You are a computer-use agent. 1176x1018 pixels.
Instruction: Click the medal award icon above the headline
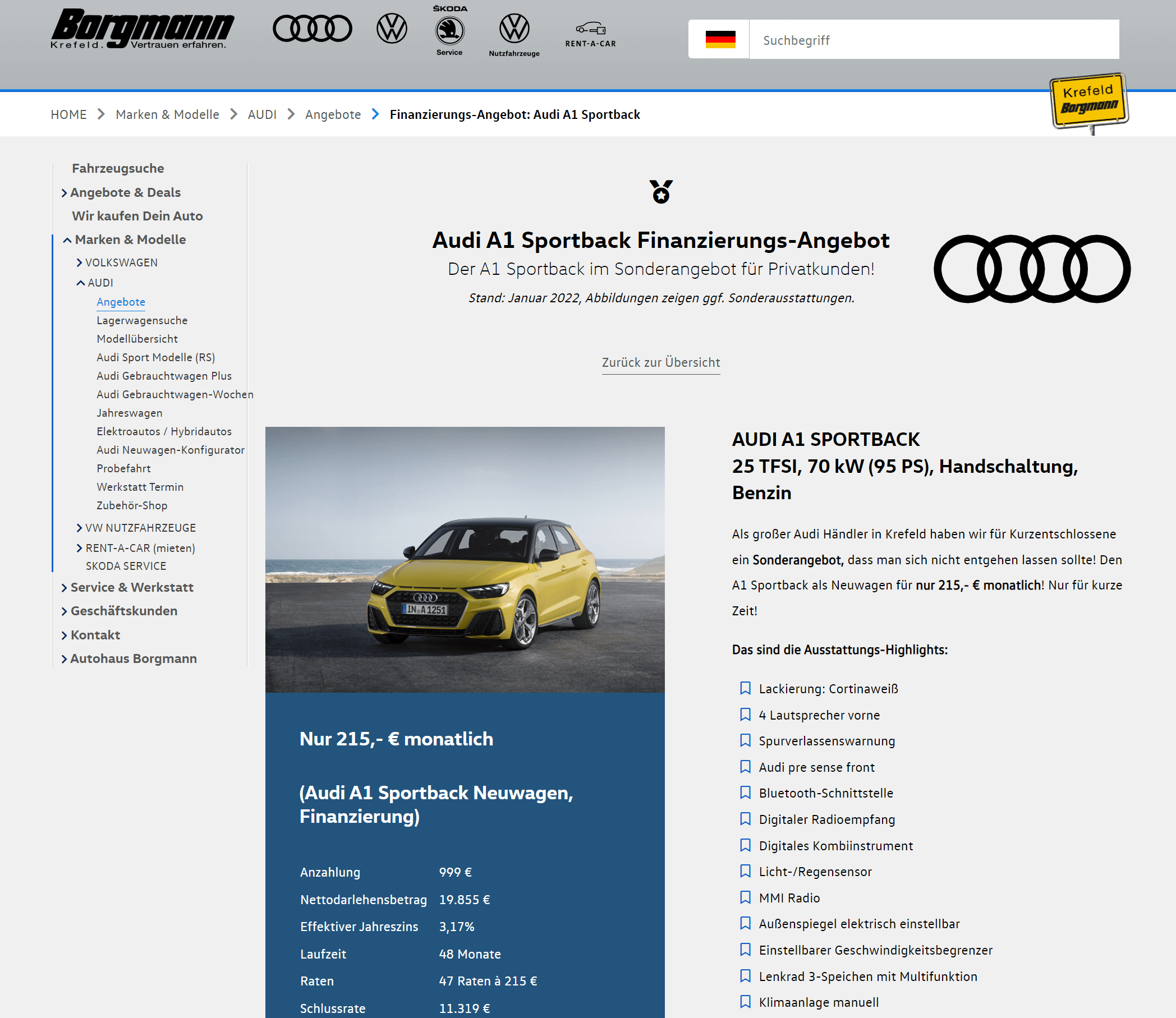click(661, 192)
